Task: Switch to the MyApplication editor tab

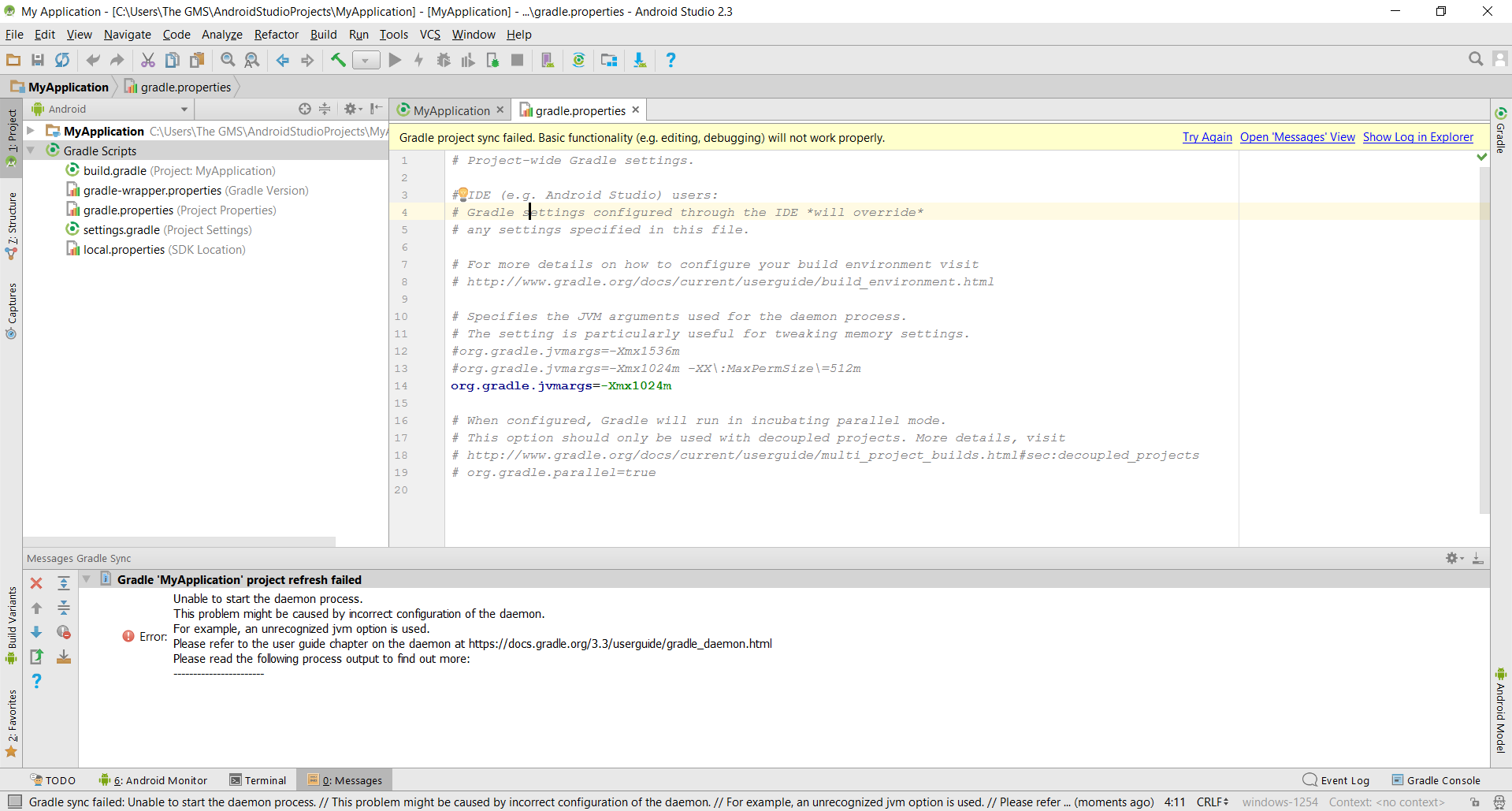Action: coord(451,110)
